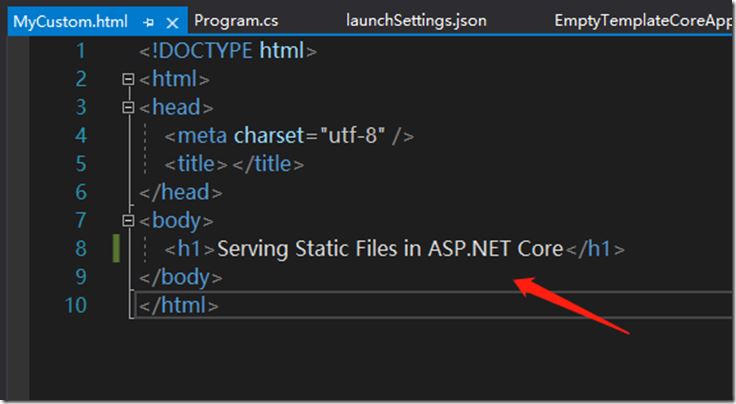Click the closing body tag
The width and height of the screenshot is (736, 404).
181,276
